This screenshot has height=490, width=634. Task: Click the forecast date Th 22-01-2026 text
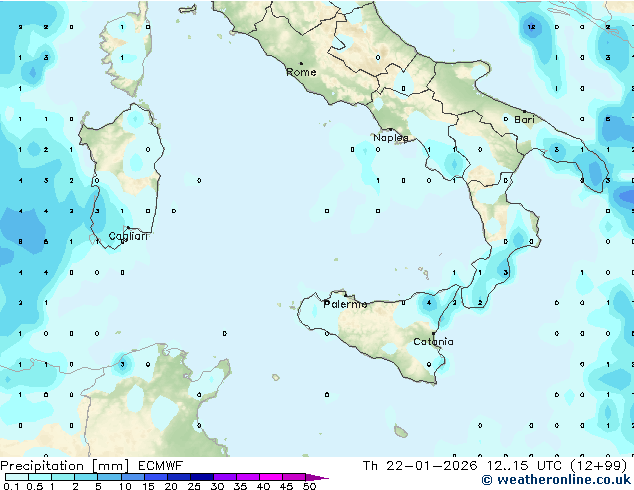pyautogui.click(x=420, y=466)
